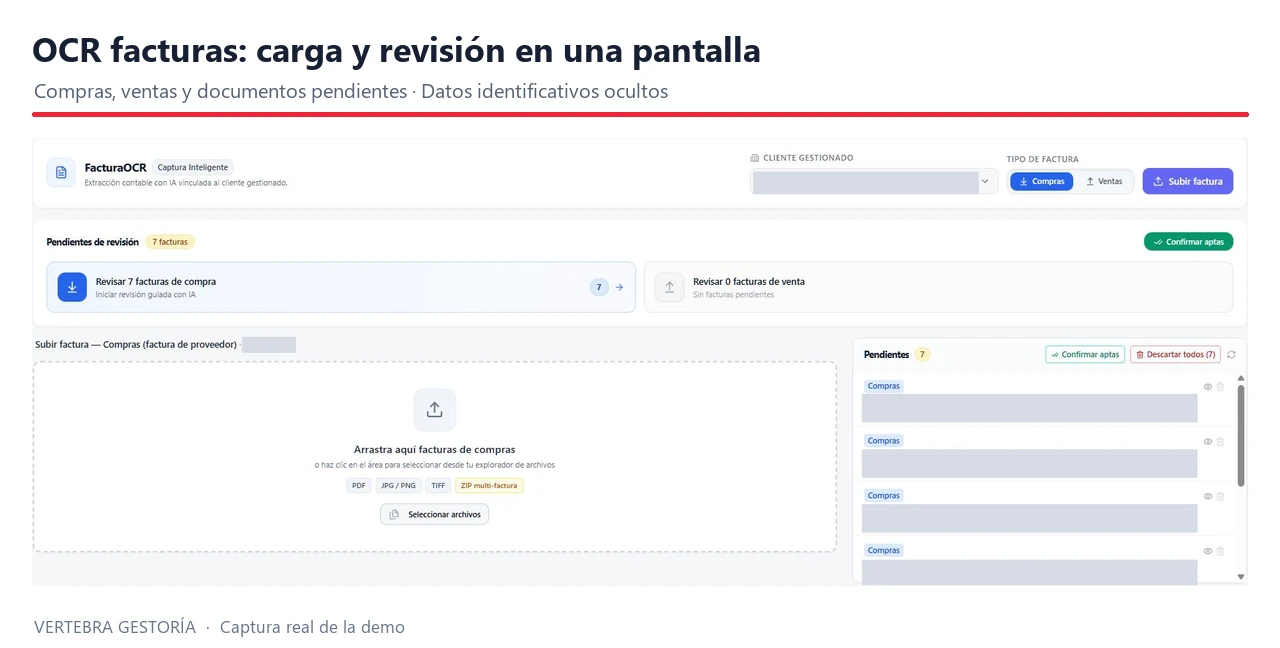Screen dimensions: 1280x648
Task: Click the FacturaOCR document logo icon
Action: click(61, 172)
